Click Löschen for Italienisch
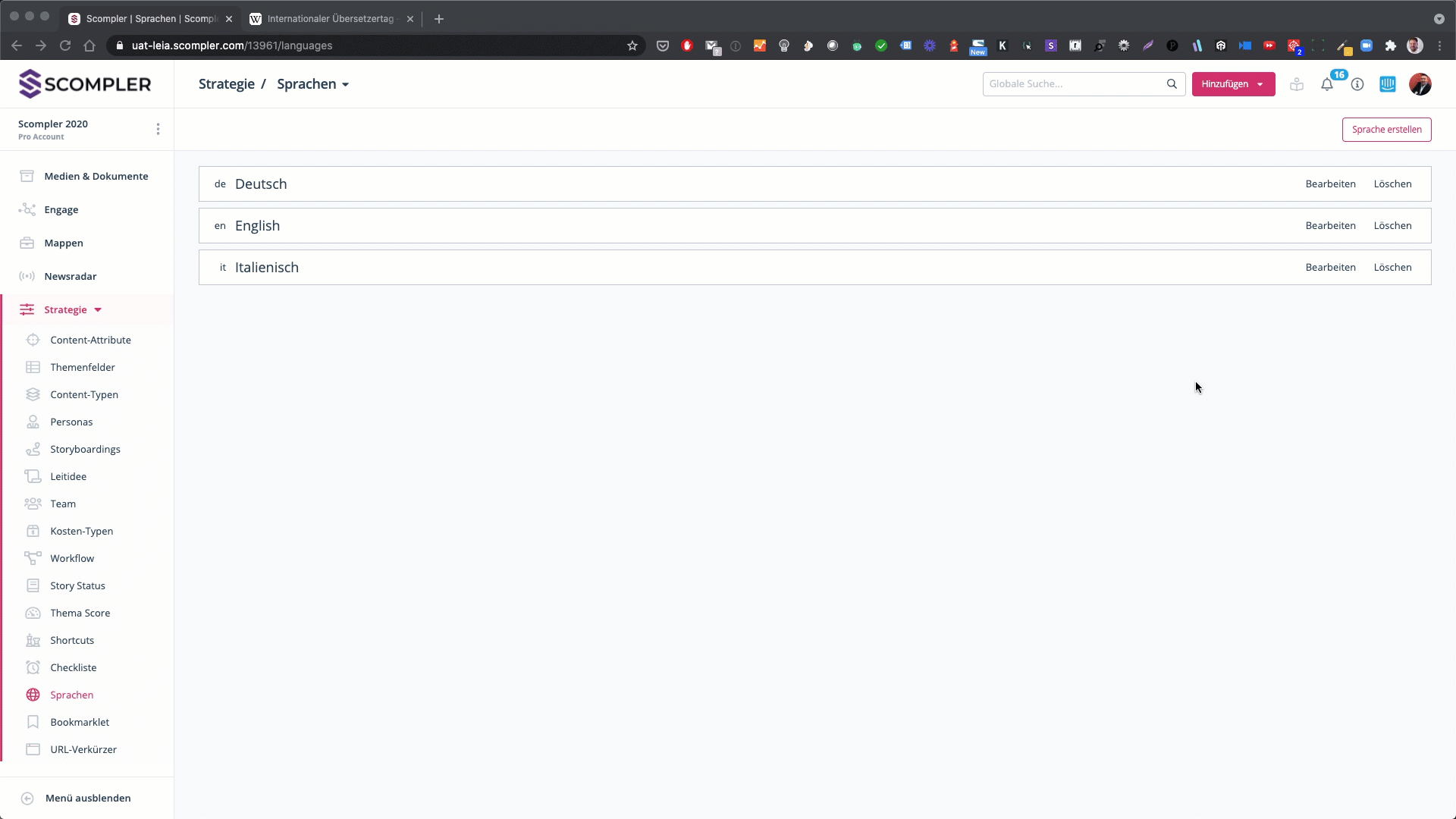Viewport: 1456px width, 819px height. [x=1392, y=268]
